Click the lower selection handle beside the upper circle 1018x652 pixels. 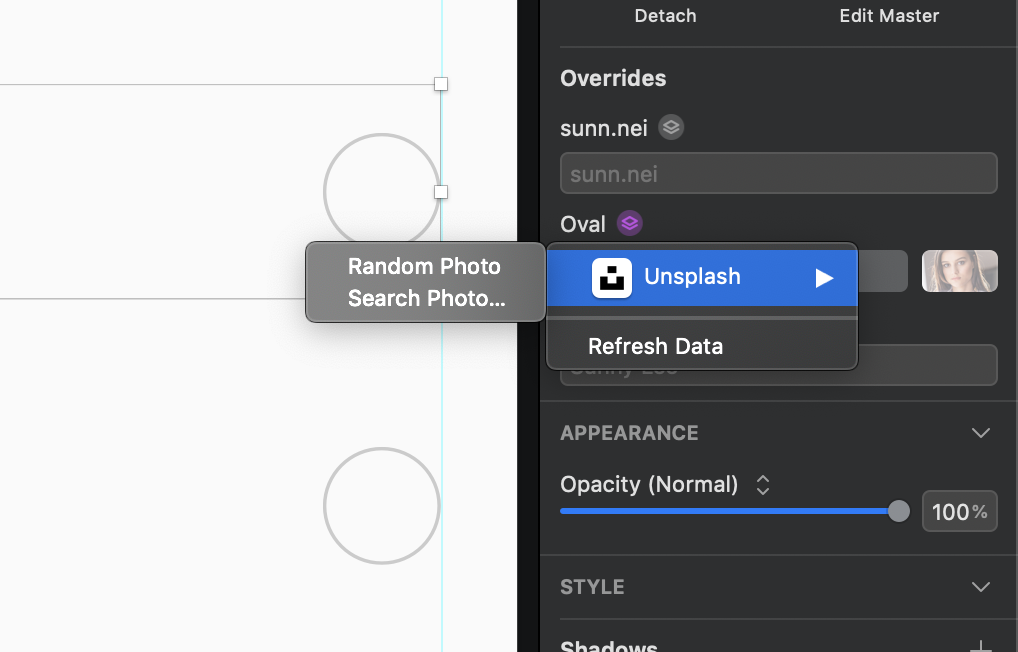pyautogui.click(x=441, y=191)
